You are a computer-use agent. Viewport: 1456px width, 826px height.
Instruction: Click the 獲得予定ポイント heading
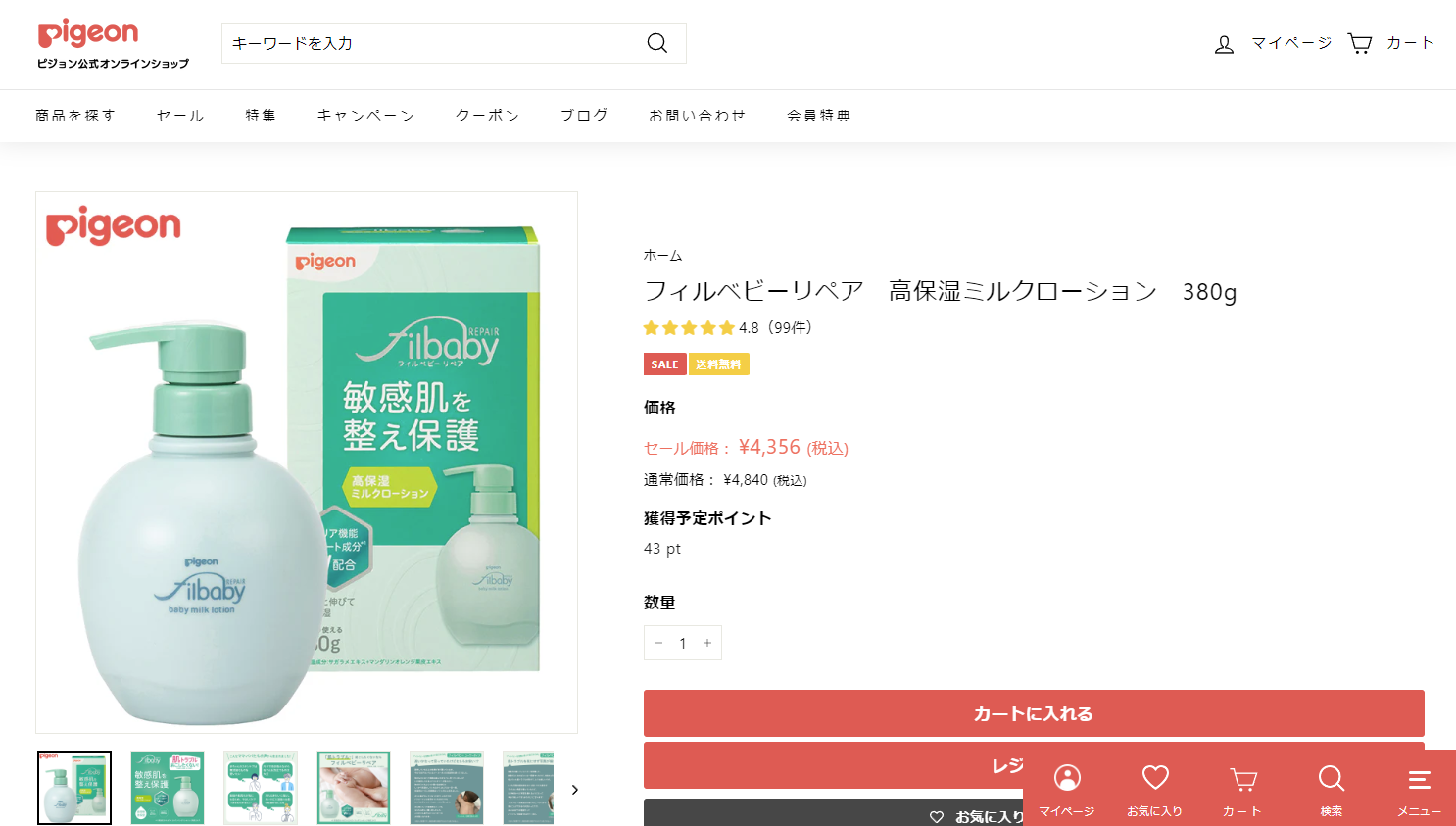tap(707, 518)
